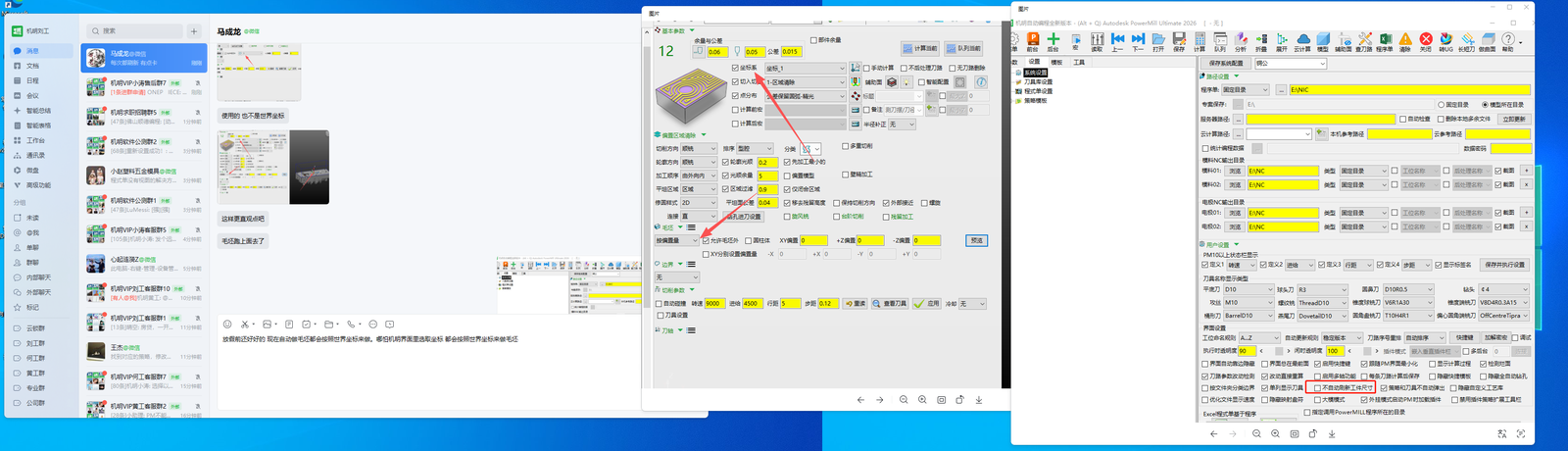The width and height of the screenshot is (1568, 451).
Task: Toggle 显示标签名 checkbox in user settings
Action: coord(1439,265)
